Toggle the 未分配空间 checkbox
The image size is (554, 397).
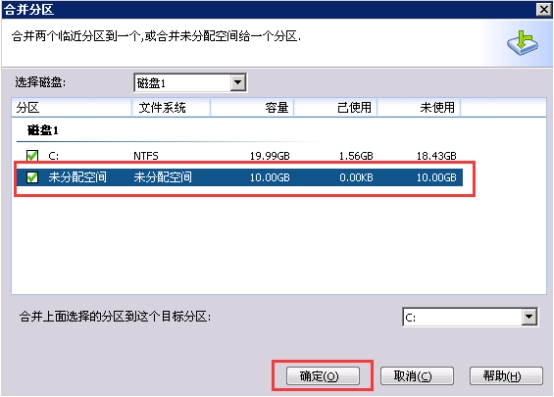pyautogui.click(x=32, y=177)
